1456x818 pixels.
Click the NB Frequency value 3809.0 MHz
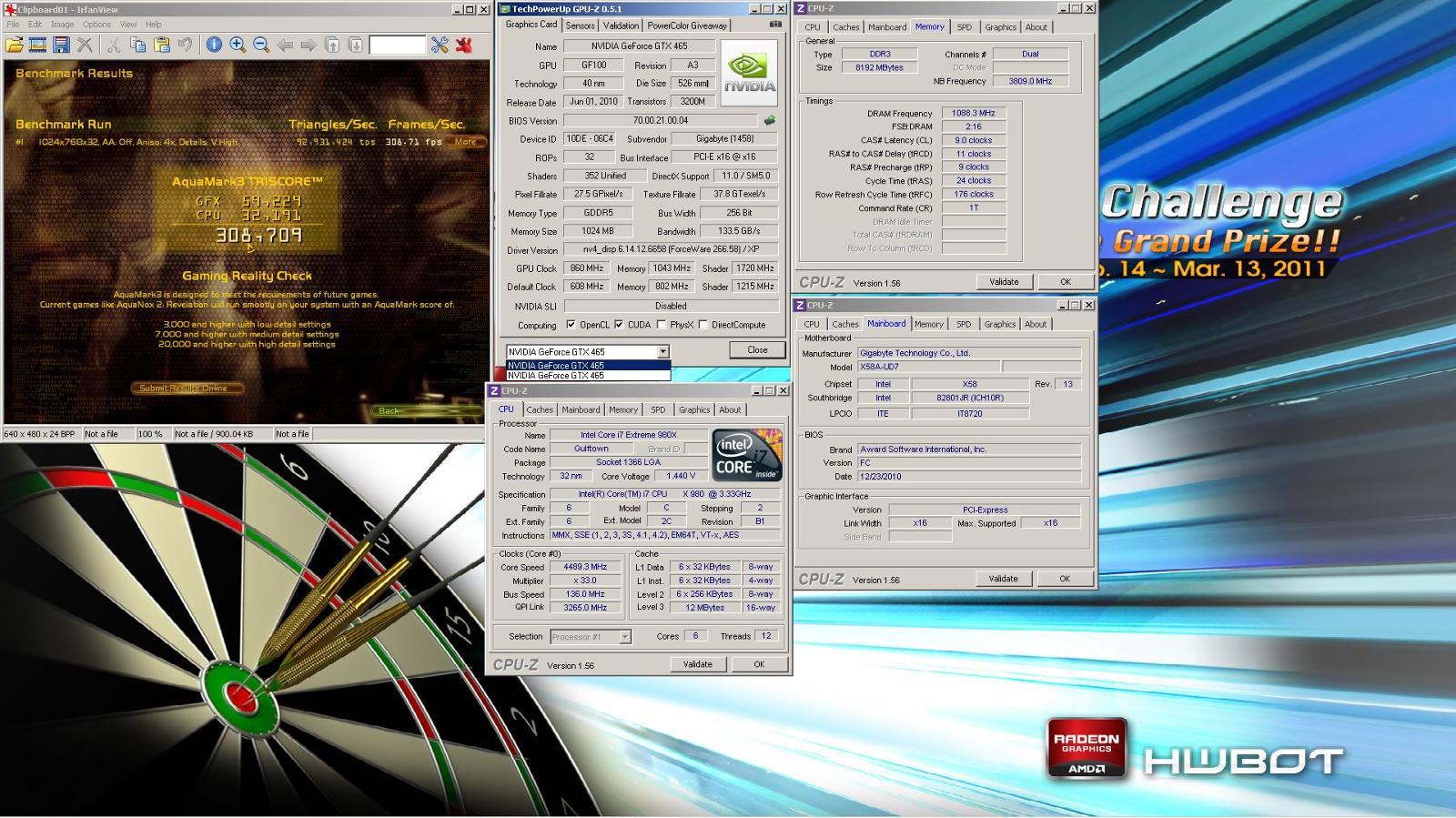(x=1029, y=81)
